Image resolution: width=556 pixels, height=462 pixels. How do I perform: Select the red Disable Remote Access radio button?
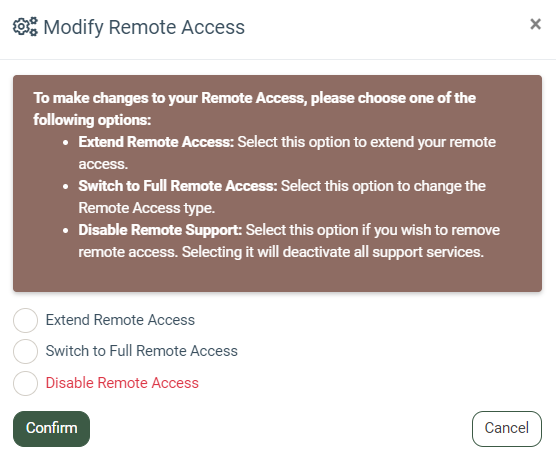(26, 383)
